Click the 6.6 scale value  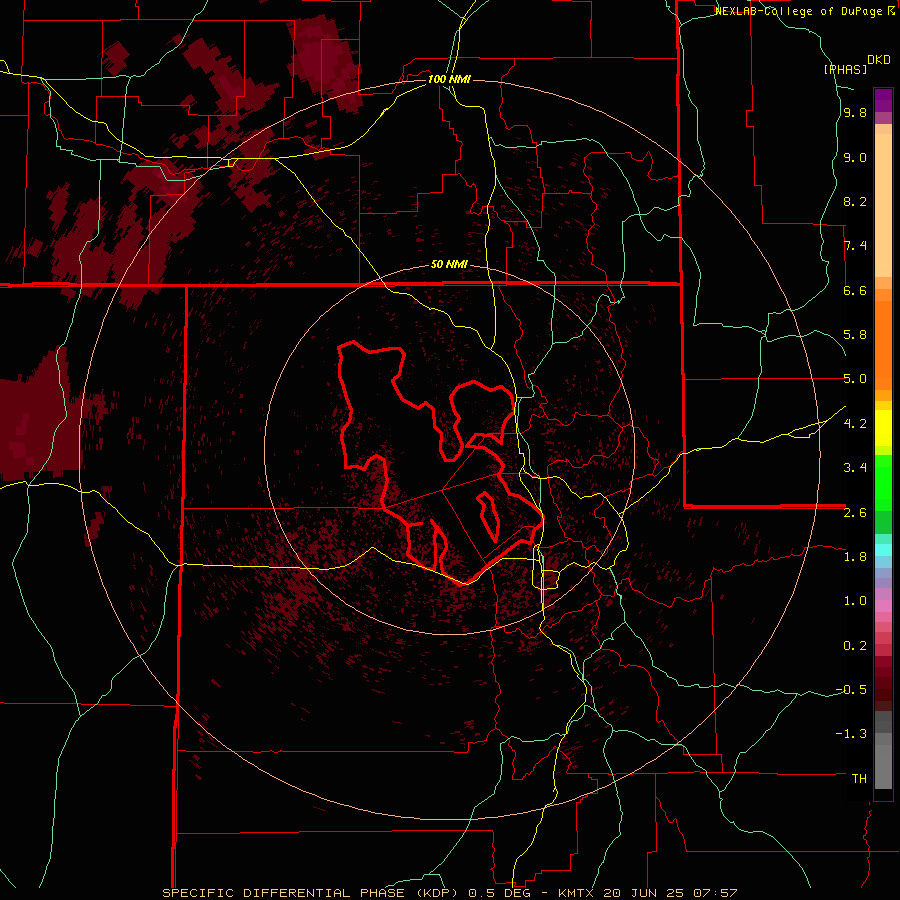pyautogui.click(x=855, y=290)
